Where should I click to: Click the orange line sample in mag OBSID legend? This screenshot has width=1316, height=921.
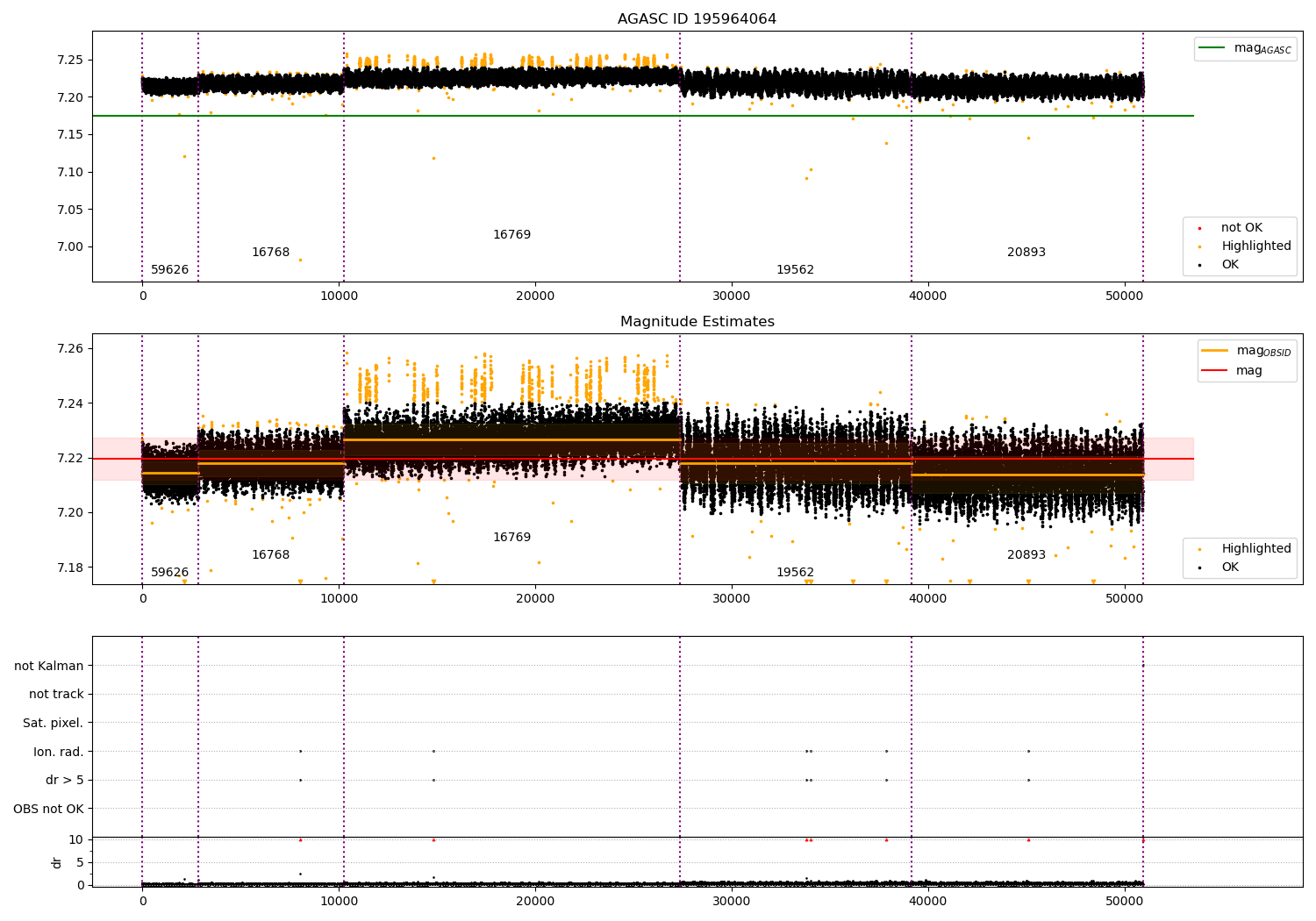[x=1215, y=351]
